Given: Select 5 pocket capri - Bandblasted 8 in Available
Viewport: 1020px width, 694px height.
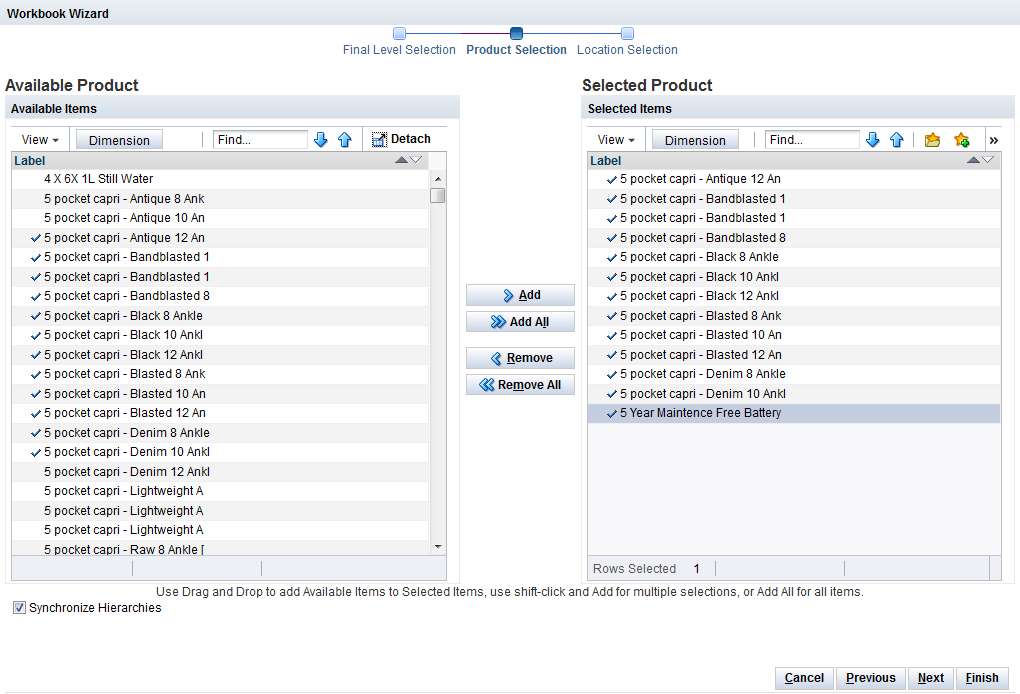Looking at the screenshot, I should point(220,296).
